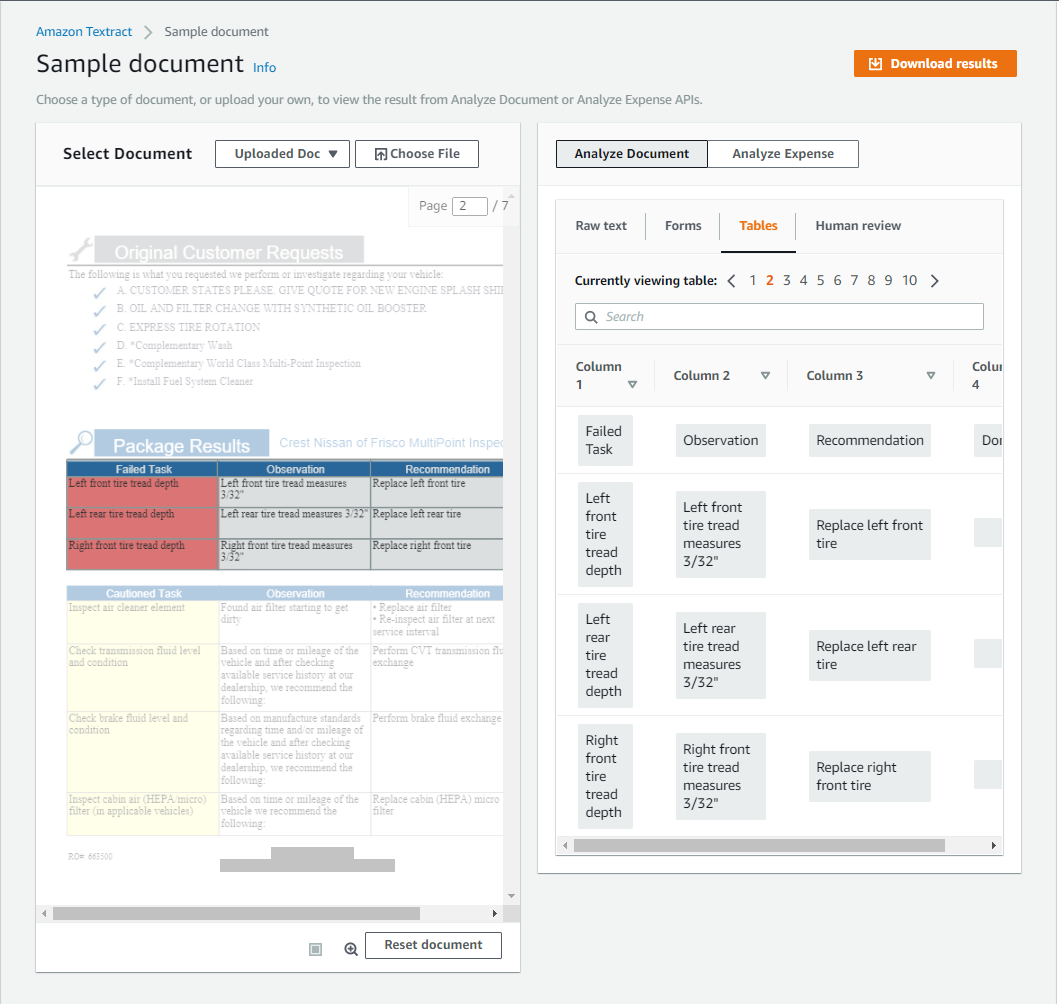Open Column 3 filter dropdown arrow
1059x1004 pixels.
click(x=931, y=375)
